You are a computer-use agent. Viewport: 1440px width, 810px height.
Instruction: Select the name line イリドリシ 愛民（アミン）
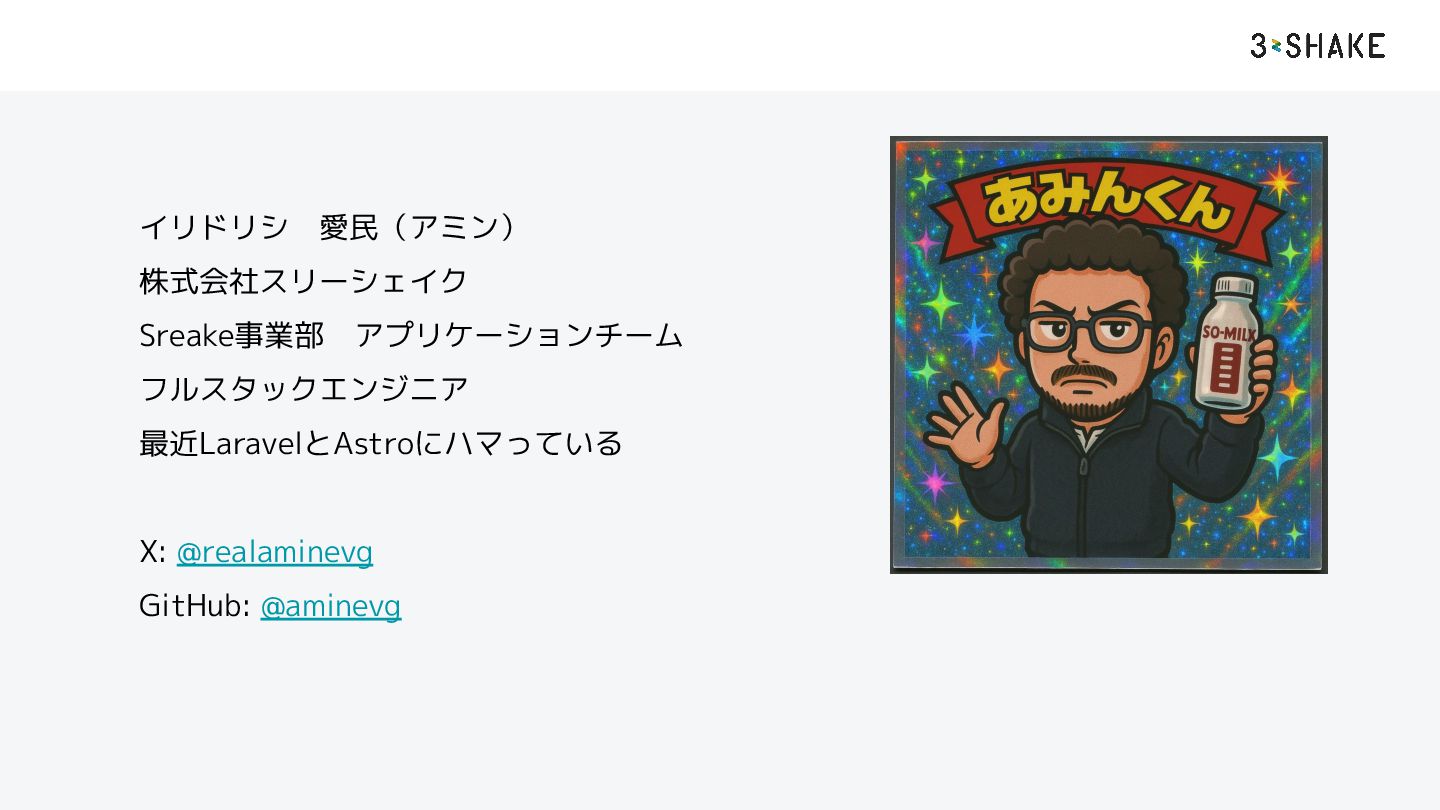(330, 228)
